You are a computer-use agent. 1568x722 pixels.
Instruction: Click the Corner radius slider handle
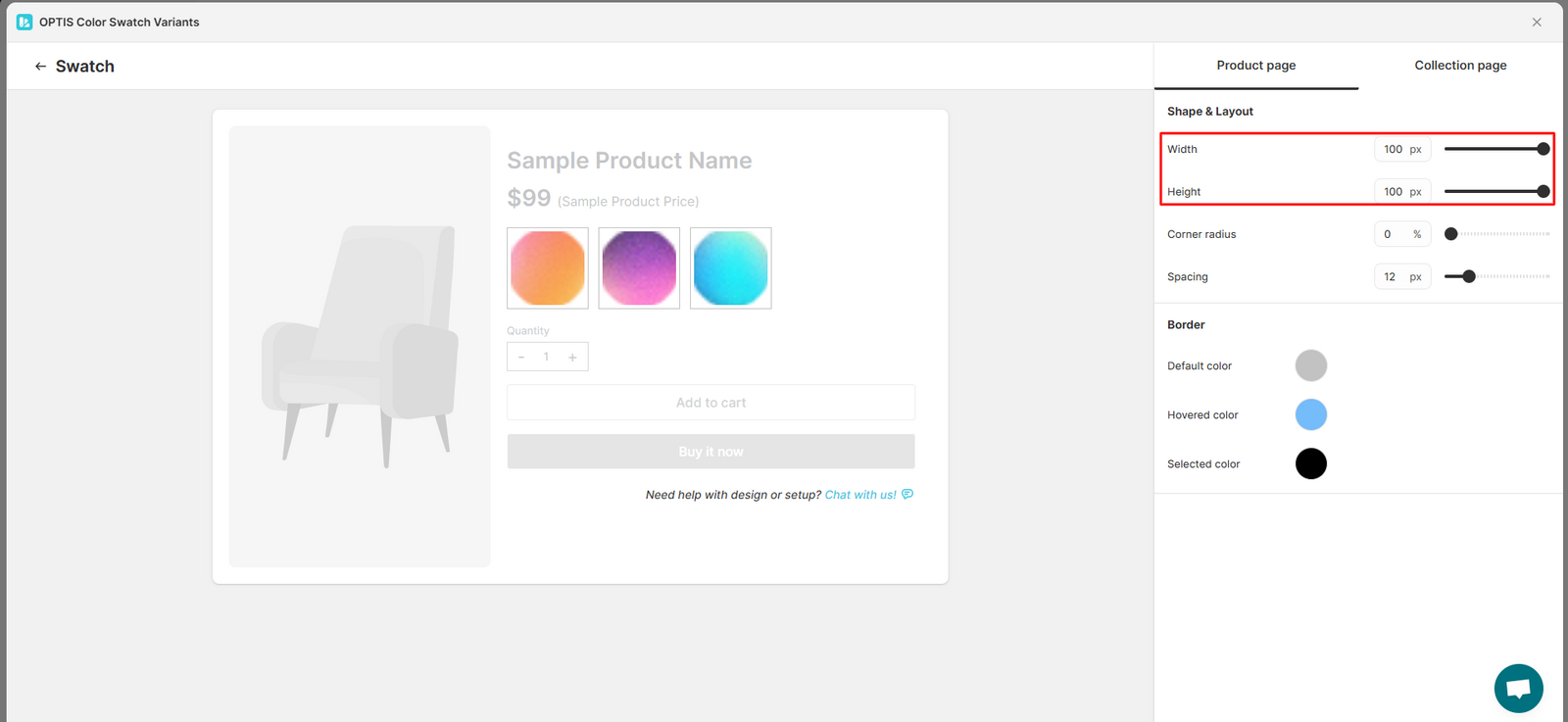[x=1451, y=234]
